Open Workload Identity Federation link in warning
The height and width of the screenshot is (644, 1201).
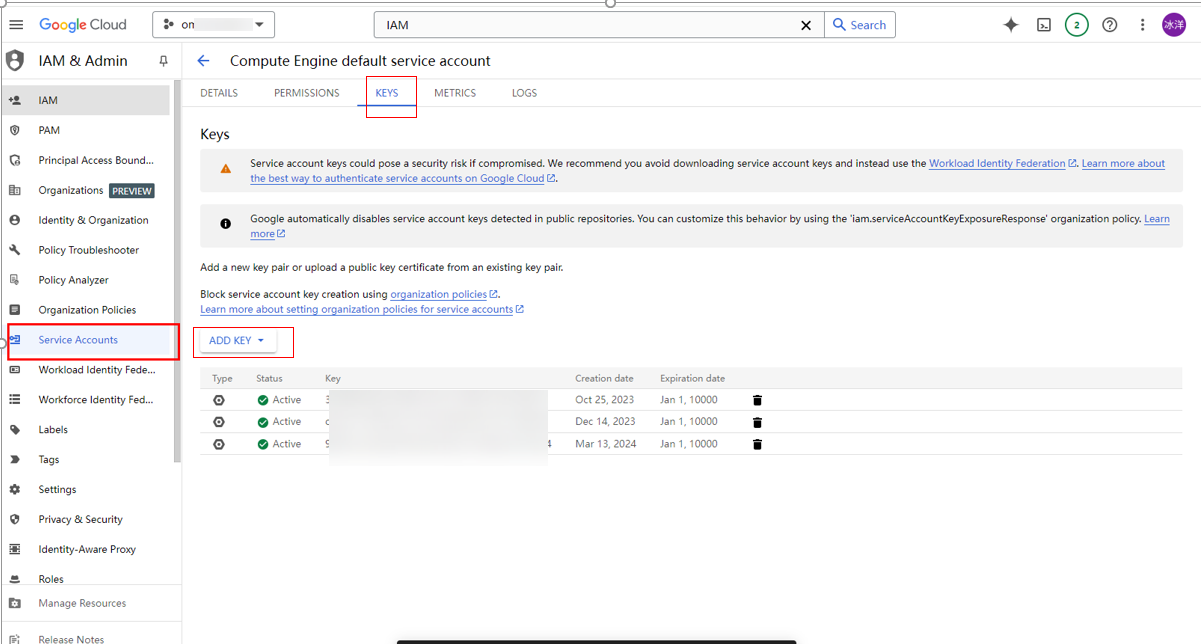tap(1003, 163)
